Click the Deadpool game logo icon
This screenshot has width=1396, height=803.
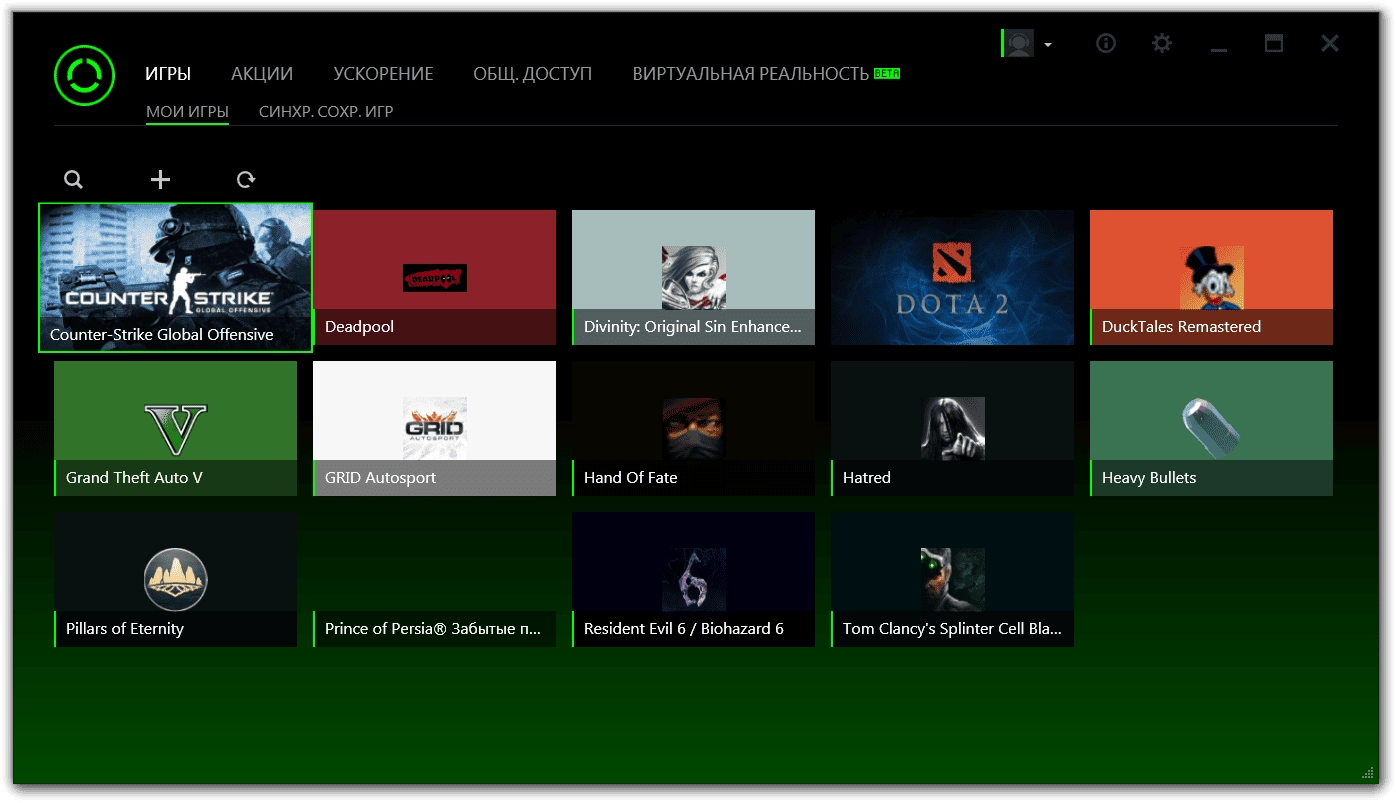pos(434,278)
